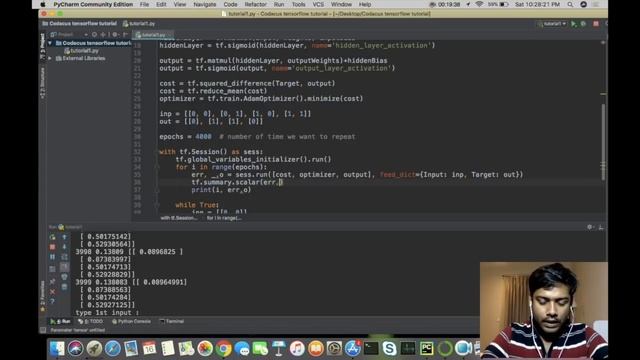This screenshot has height=360, width=640.
Task: Pin the Run tab
Action: (x=52, y=282)
